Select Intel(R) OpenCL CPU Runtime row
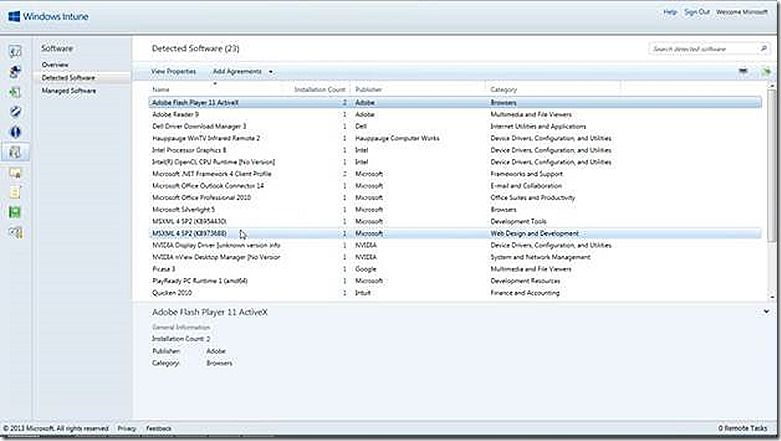This screenshot has width=781, height=441. (455, 162)
